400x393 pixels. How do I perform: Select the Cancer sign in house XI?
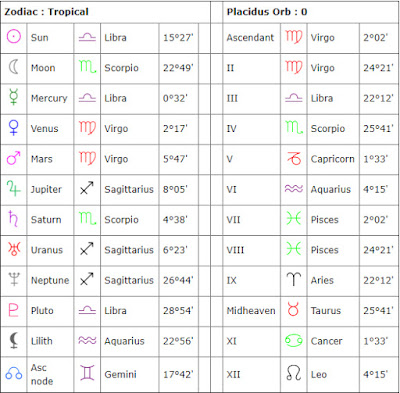pyautogui.click(x=294, y=340)
